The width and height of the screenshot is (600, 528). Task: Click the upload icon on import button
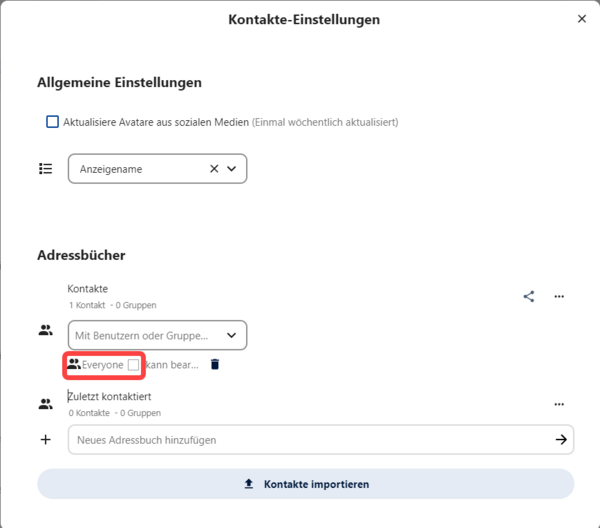point(249,484)
